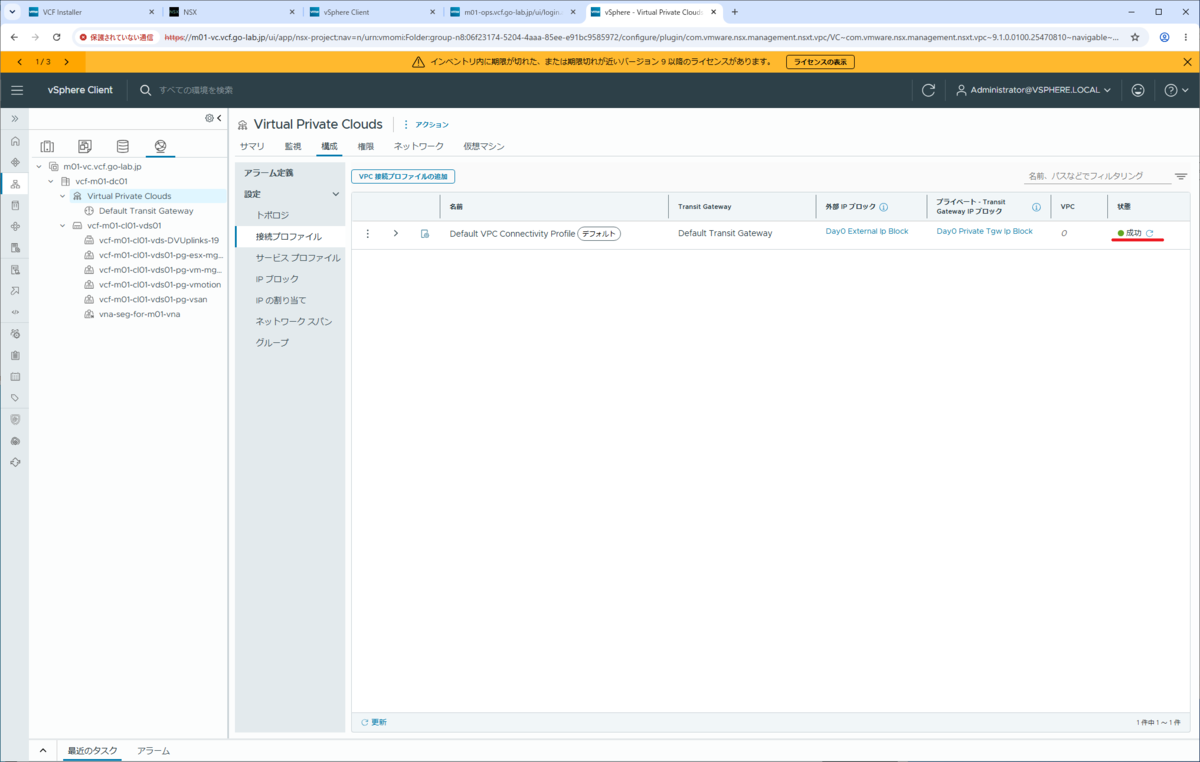1200x762 pixels.
Task: Open the inventory panel gear settings icon
Action: [x=209, y=118]
